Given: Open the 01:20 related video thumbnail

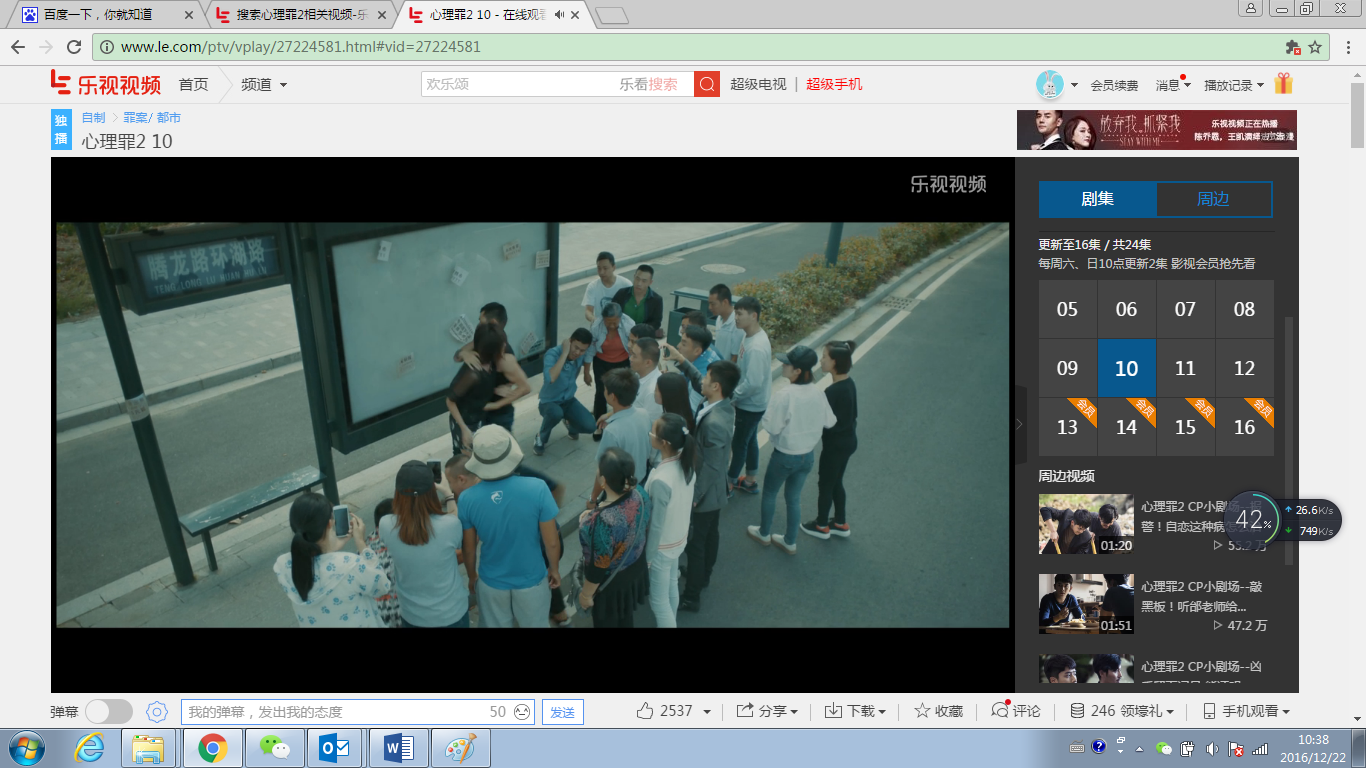Looking at the screenshot, I should point(1086,524).
